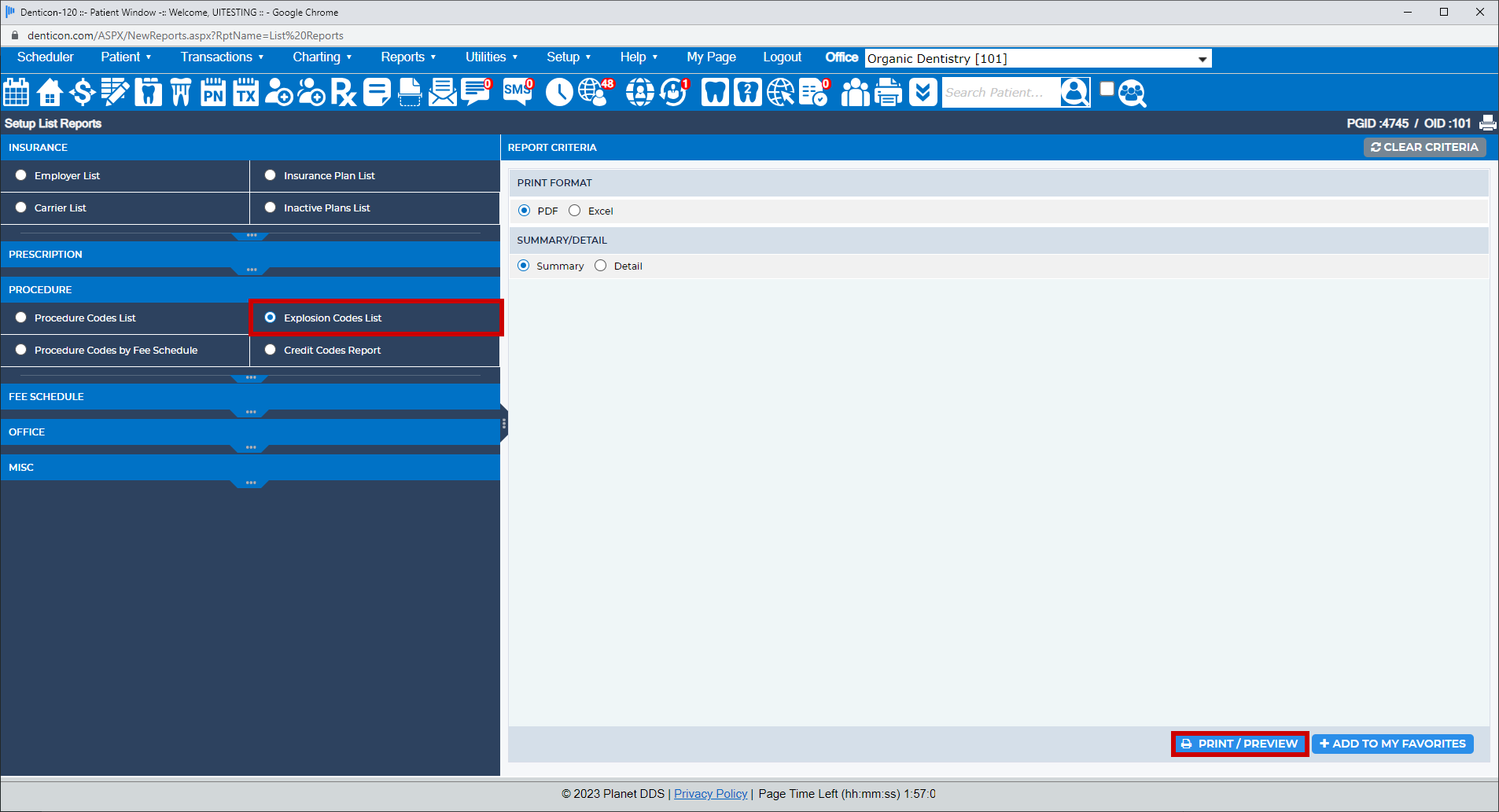Click the PRINT / PREVIEW button

[x=1239, y=744]
